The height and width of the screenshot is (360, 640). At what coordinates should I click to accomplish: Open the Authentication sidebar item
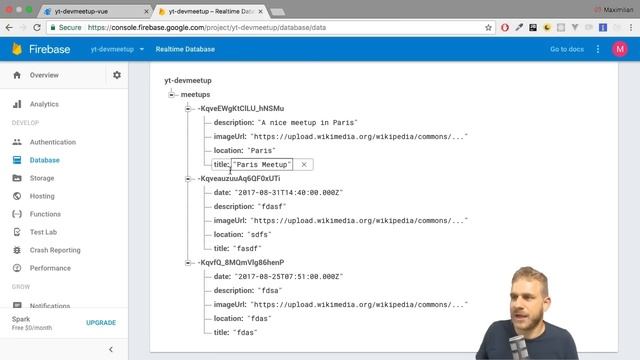(x=53, y=142)
